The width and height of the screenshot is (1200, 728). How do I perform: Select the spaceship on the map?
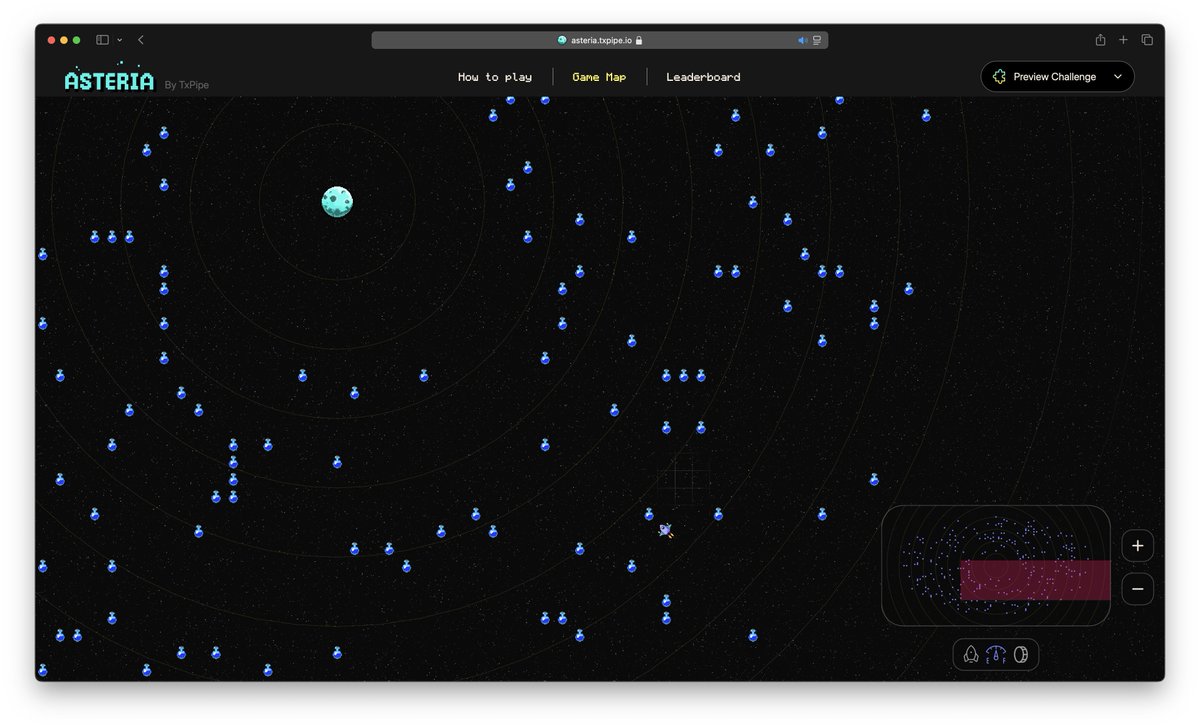point(666,530)
